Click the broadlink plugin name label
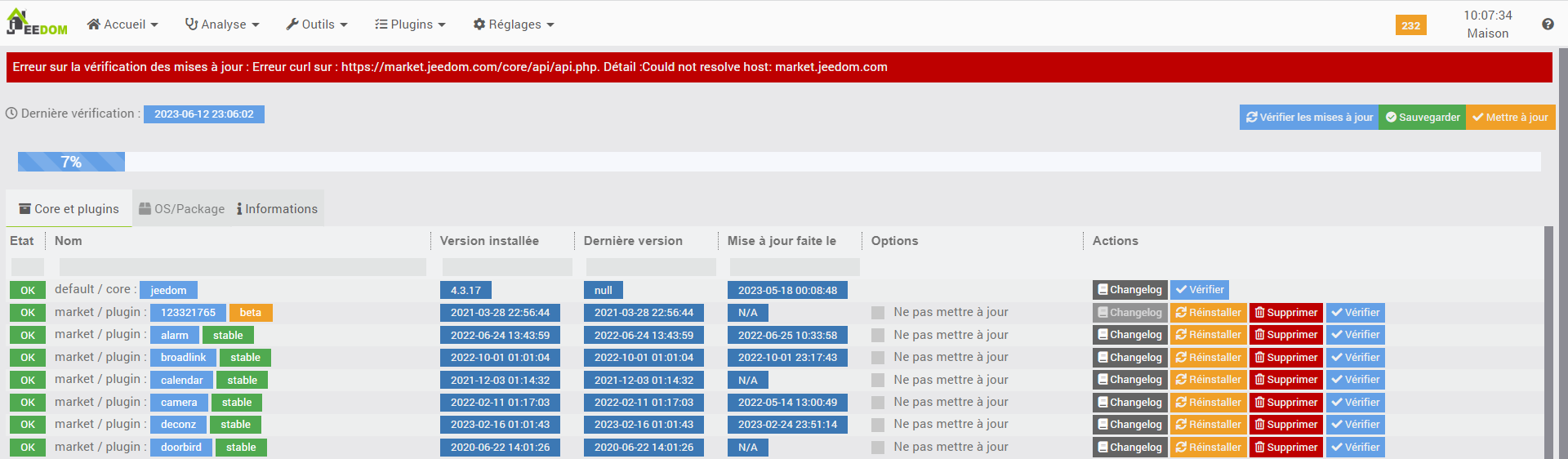The width and height of the screenshot is (1568, 459). [x=184, y=358]
